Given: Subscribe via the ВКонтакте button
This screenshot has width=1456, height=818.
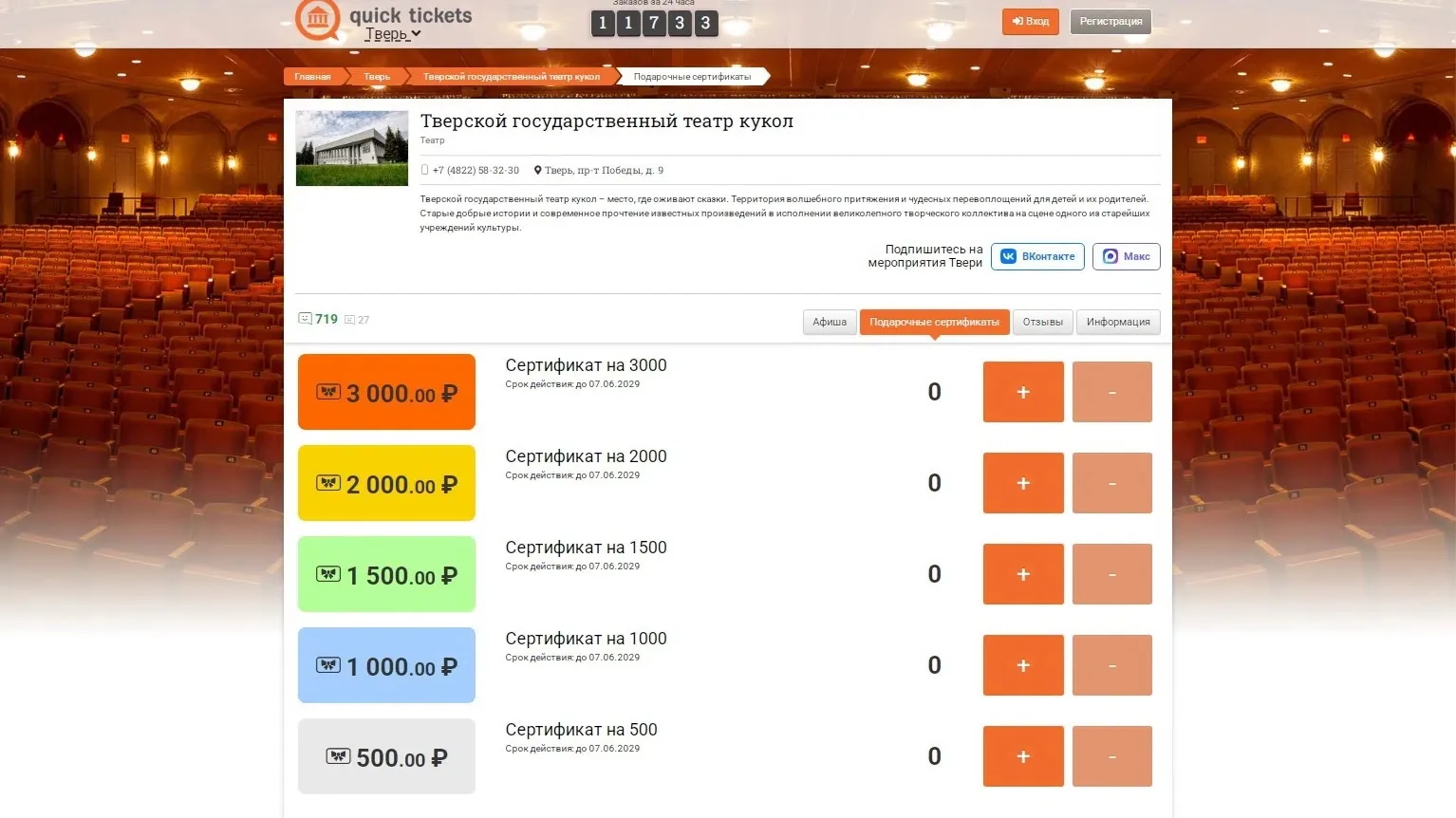Looking at the screenshot, I should tap(1037, 256).
